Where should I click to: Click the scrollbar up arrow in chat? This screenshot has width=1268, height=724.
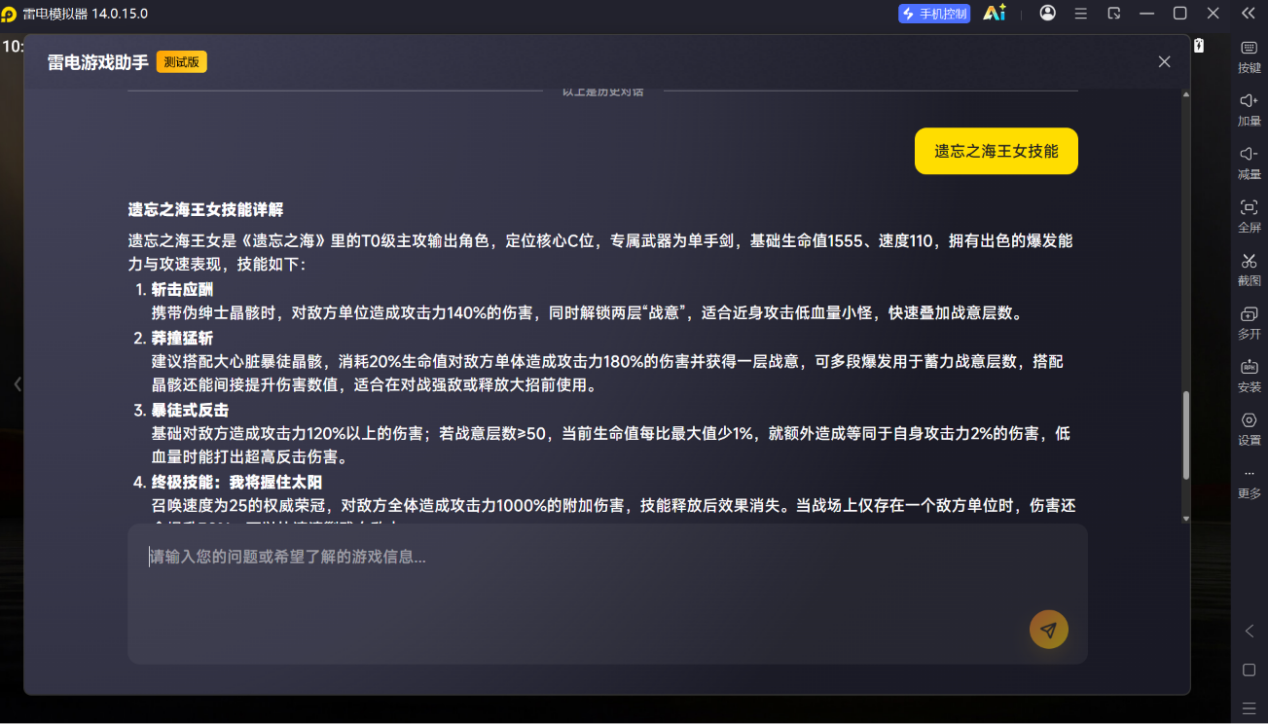1186,94
